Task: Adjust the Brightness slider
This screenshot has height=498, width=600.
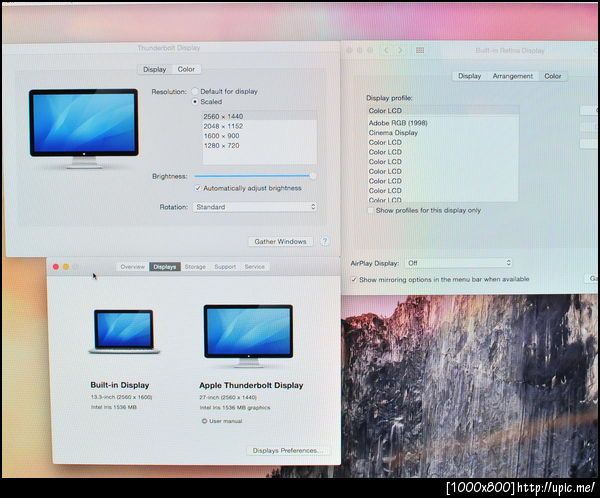Action: click(x=255, y=176)
